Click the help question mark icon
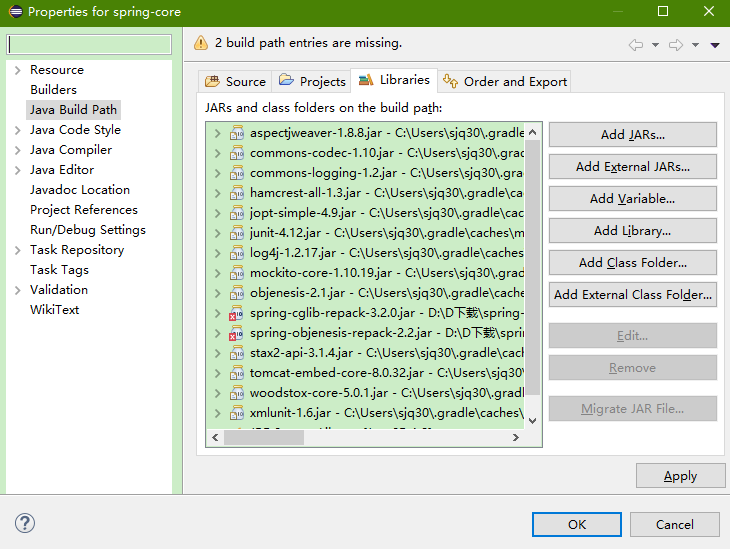Screen dimensions: 730x549 pyautogui.click(x=25, y=524)
